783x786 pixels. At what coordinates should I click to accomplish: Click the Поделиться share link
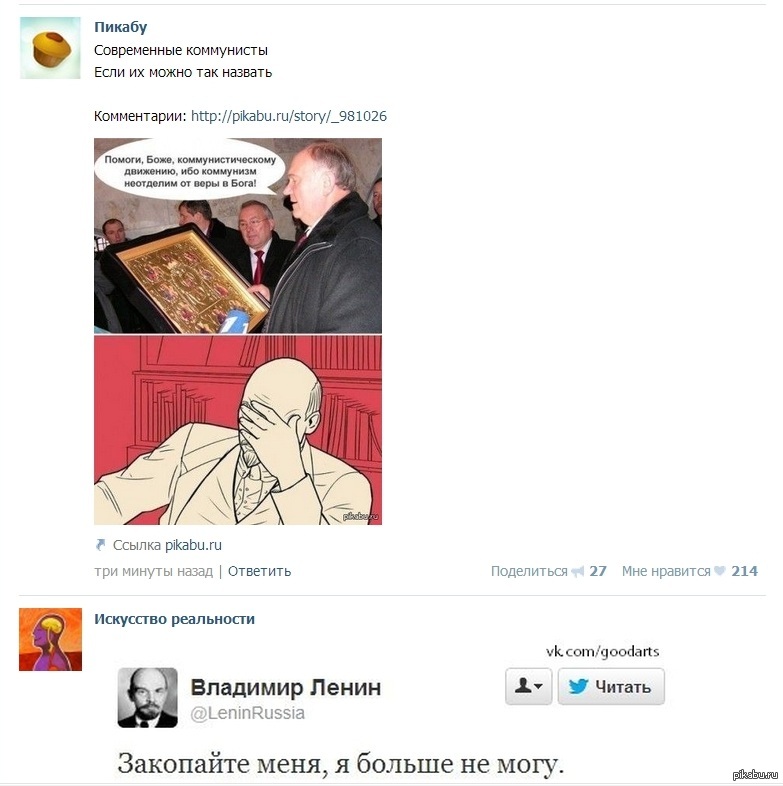coord(529,571)
